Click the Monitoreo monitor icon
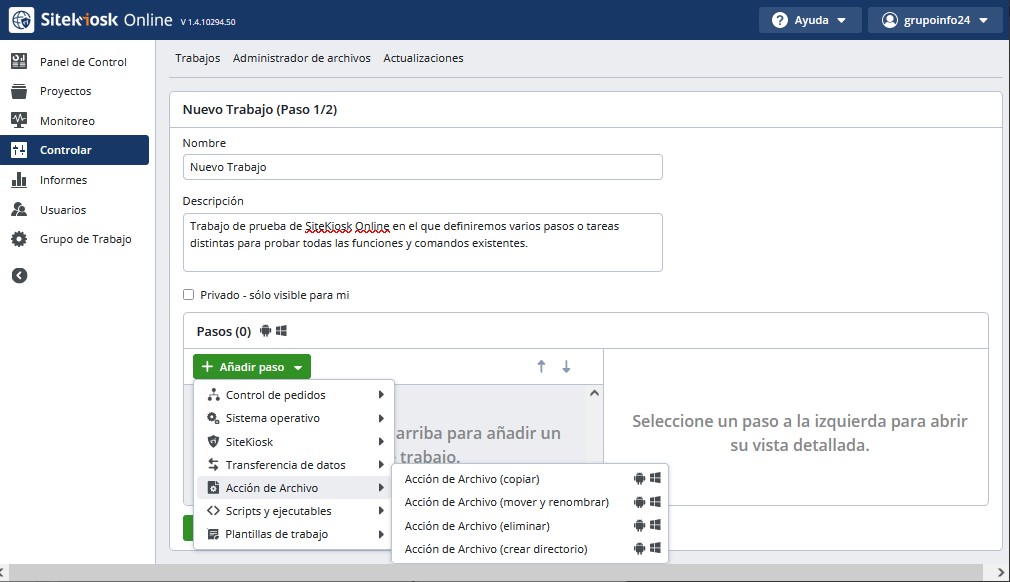The image size is (1010, 582). (19, 121)
